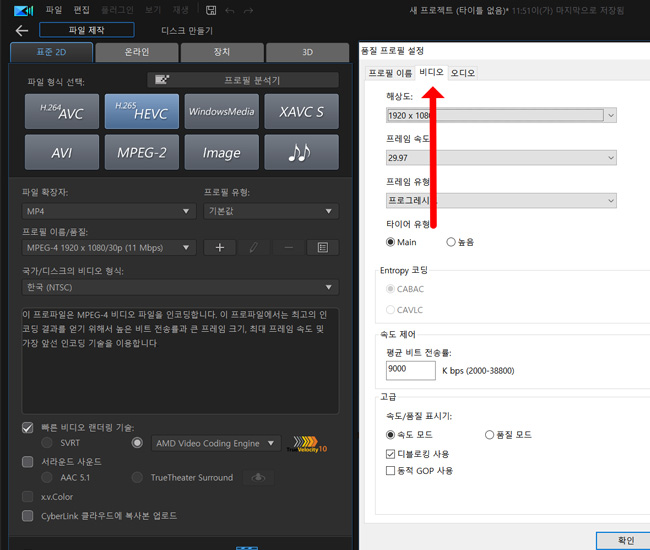Select the 높음 tier radio button

451,242
